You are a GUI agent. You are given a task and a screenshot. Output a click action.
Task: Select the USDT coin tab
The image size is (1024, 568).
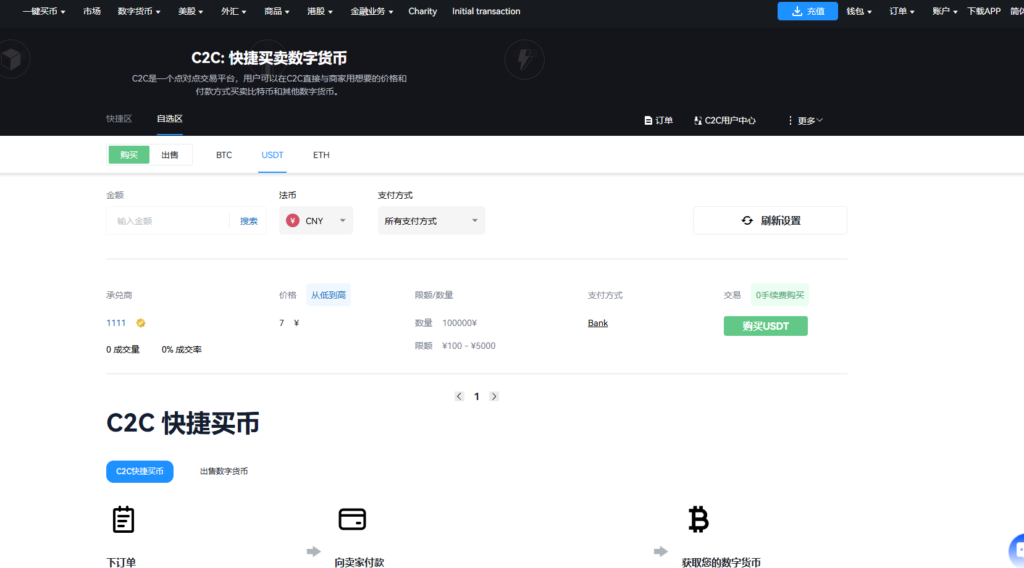[272, 155]
